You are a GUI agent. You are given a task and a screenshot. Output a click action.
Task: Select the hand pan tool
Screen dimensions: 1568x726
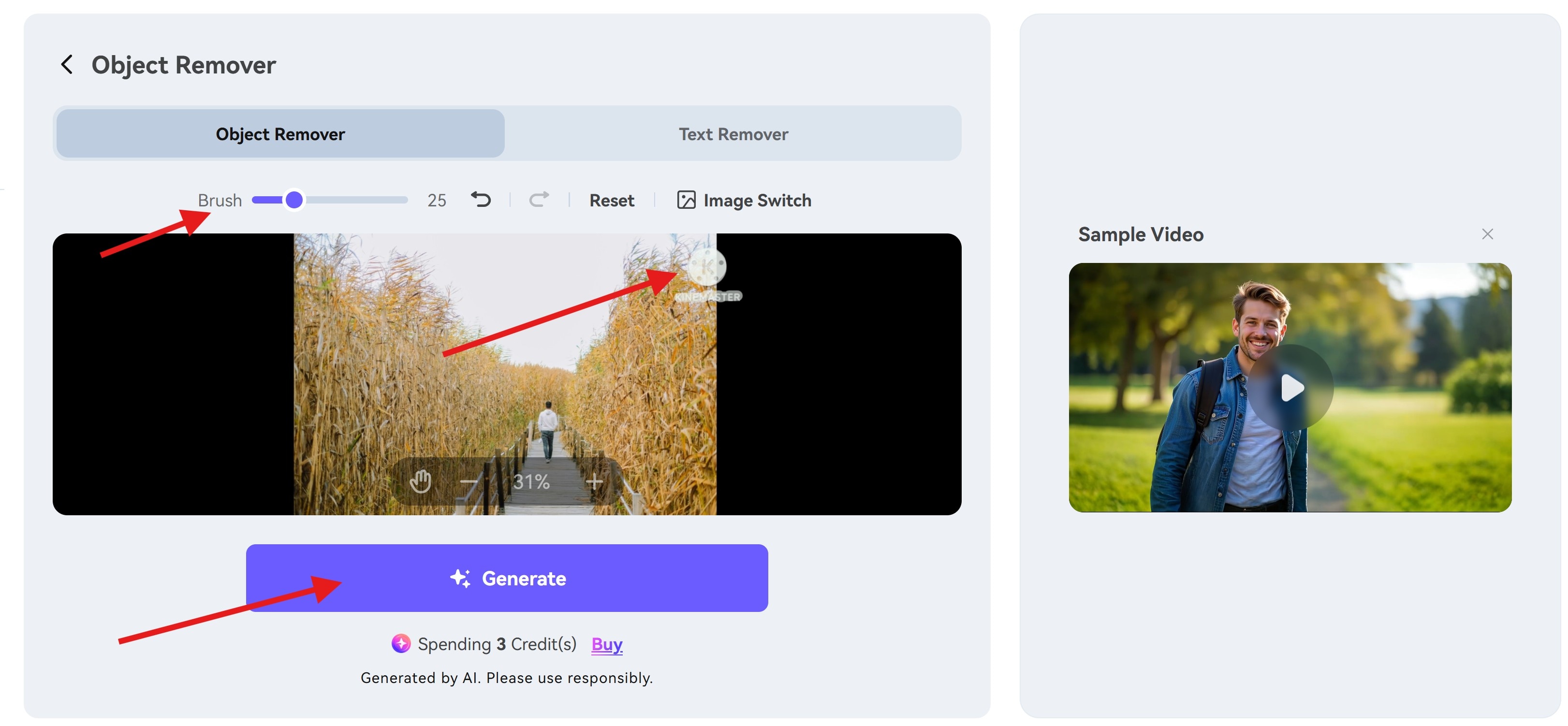coord(421,481)
